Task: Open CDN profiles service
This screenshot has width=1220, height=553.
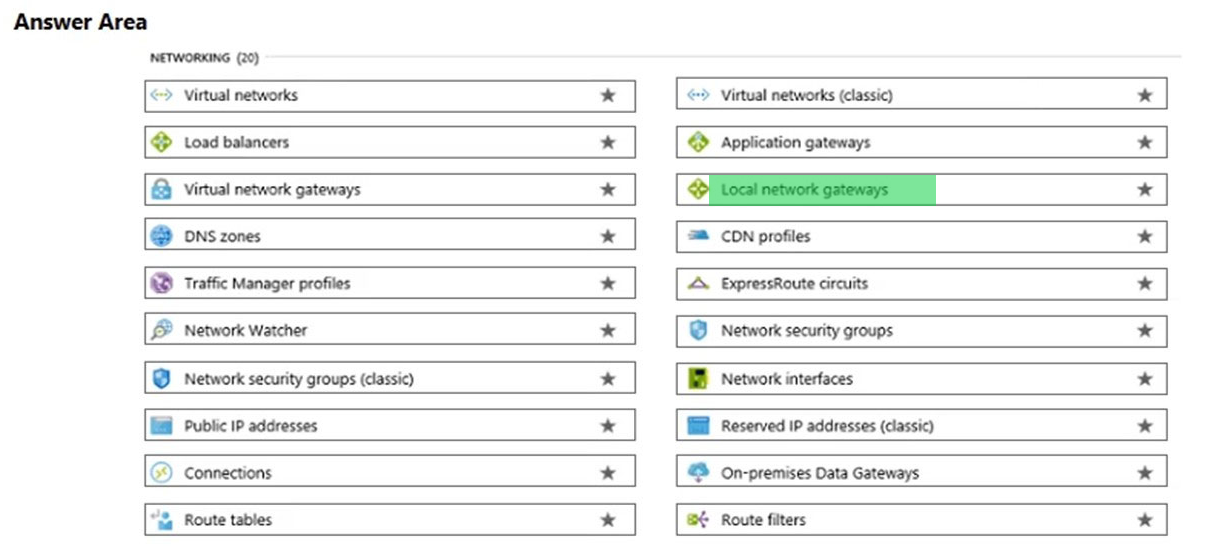Action: 921,236
